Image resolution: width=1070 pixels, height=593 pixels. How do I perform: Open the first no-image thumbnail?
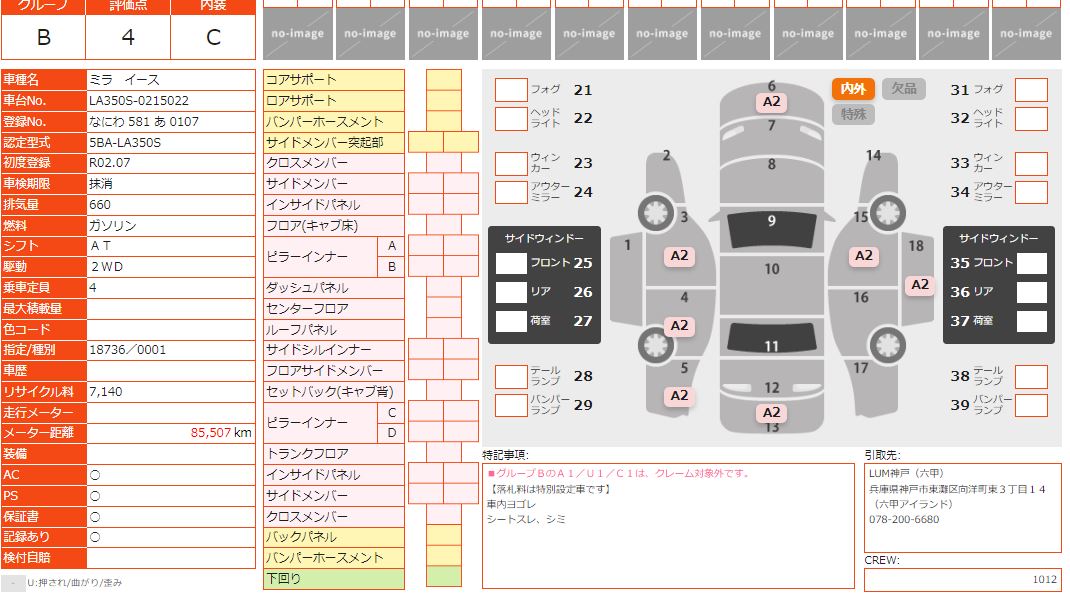coord(297,33)
